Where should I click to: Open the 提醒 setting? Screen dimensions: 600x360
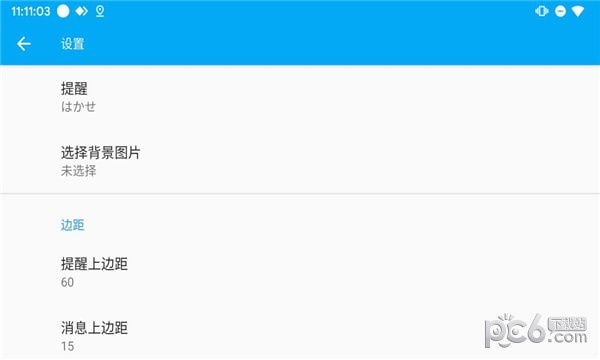click(300, 97)
